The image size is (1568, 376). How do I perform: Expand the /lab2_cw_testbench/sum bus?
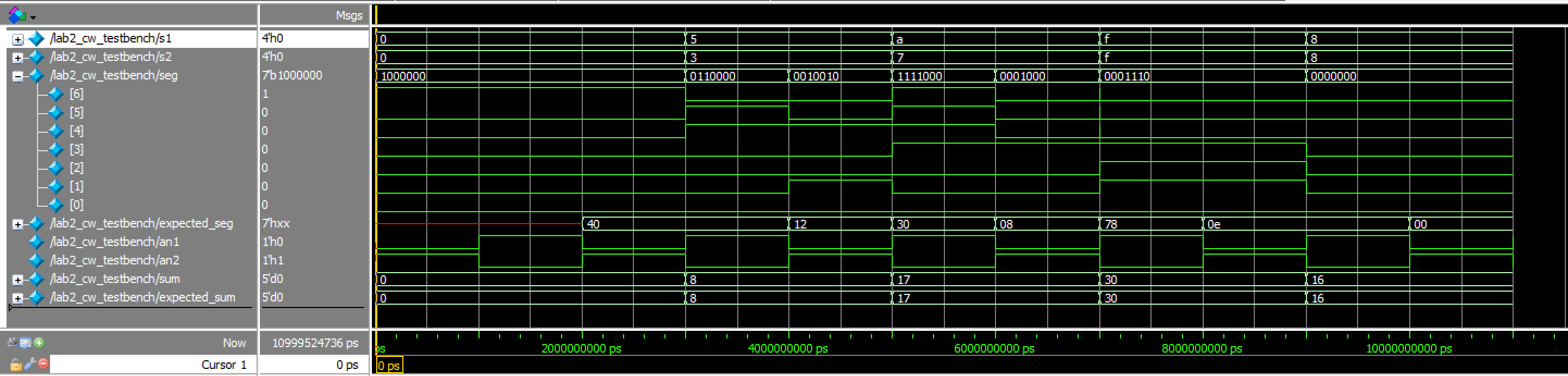[17, 280]
